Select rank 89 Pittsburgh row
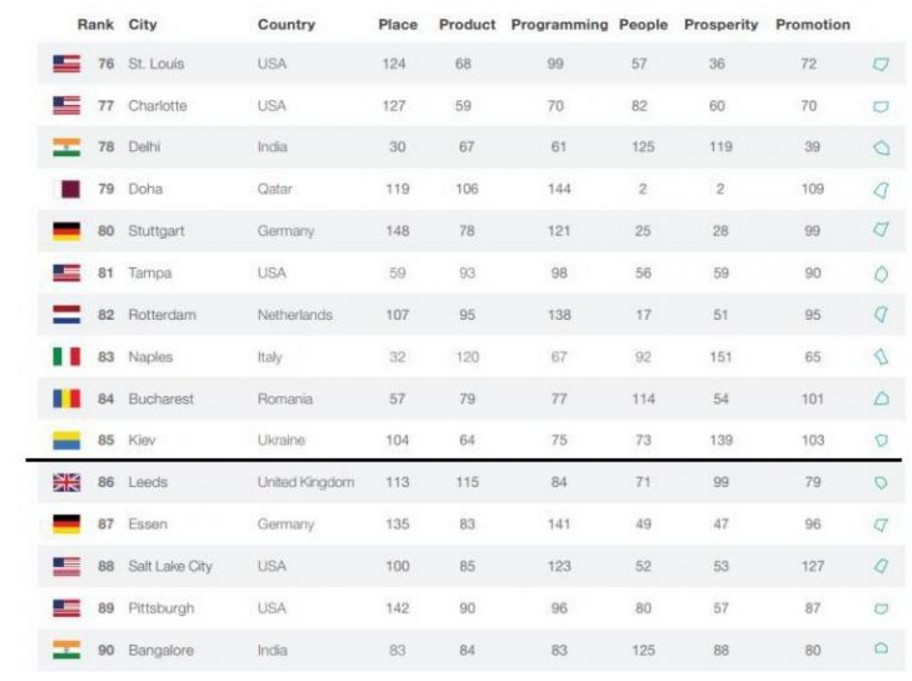The width and height of the screenshot is (912, 681). [471, 608]
